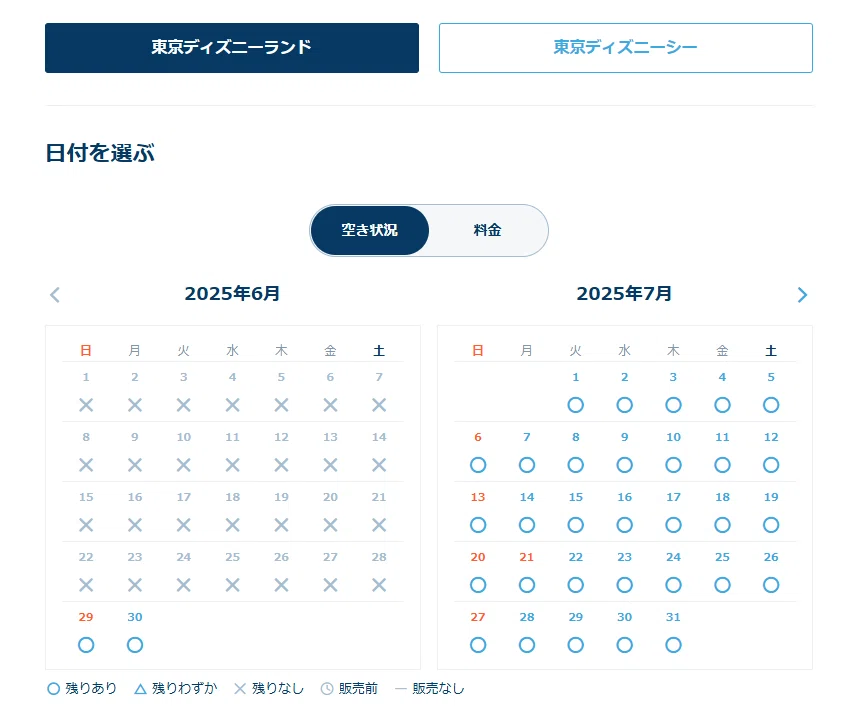Click the 残りなし legend label
Viewport: 843px width, 713px height.
[x=278, y=688]
